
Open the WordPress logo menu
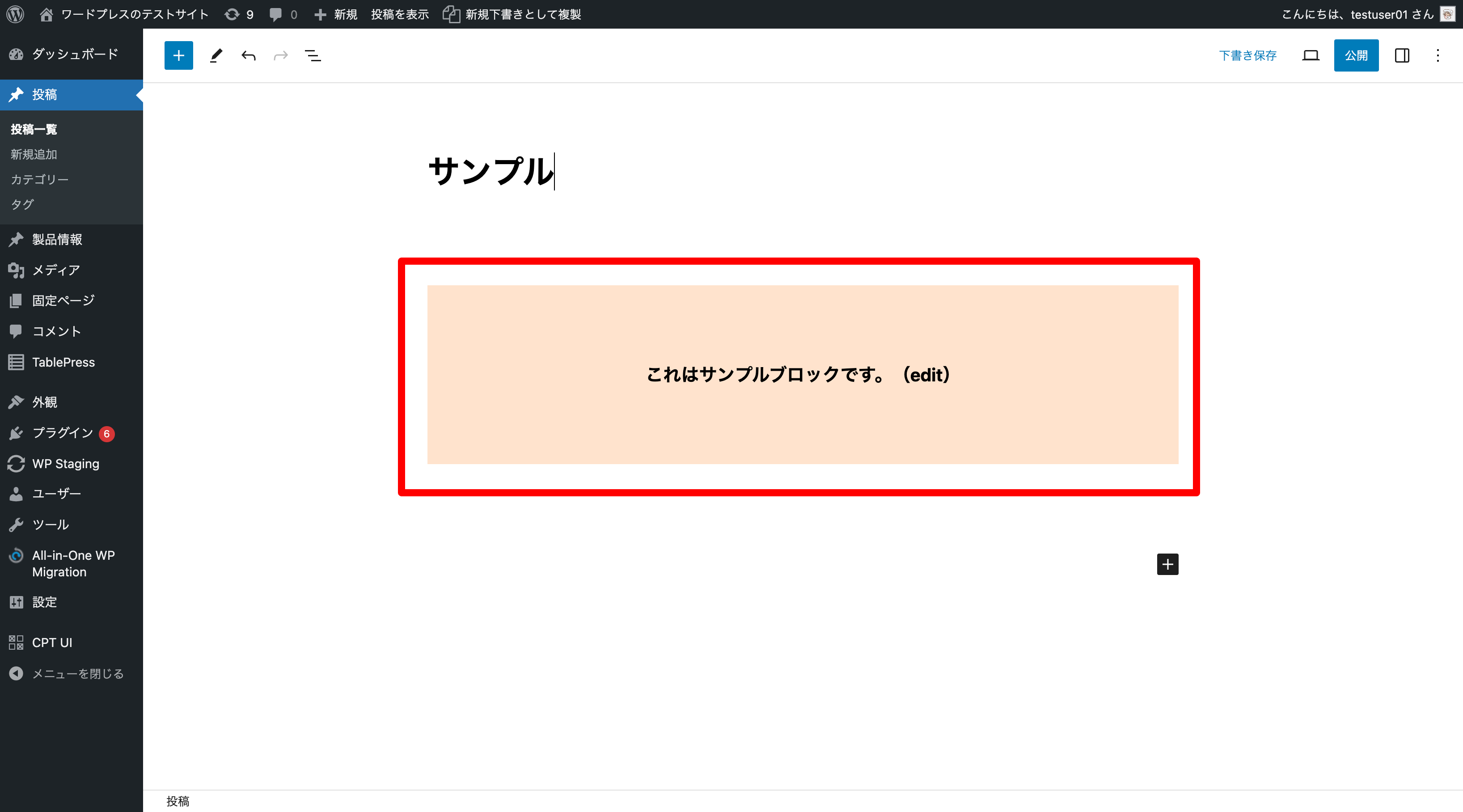pyautogui.click(x=15, y=14)
